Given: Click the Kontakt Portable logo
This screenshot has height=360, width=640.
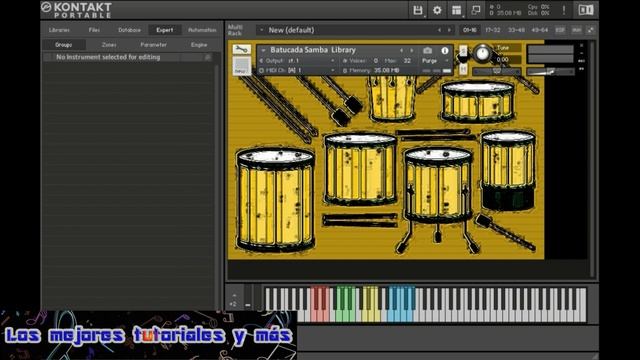Looking at the screenshot, I should (77, 10).
